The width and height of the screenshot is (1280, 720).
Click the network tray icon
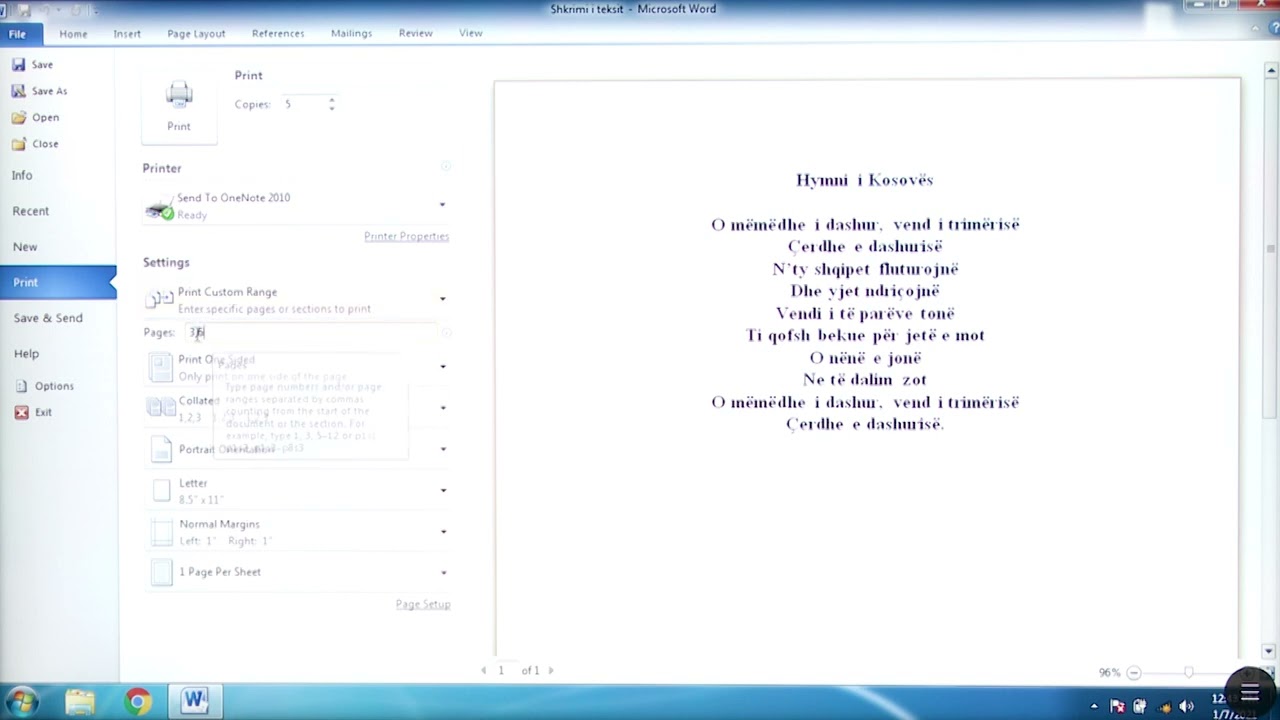[x=1163, y=706]
